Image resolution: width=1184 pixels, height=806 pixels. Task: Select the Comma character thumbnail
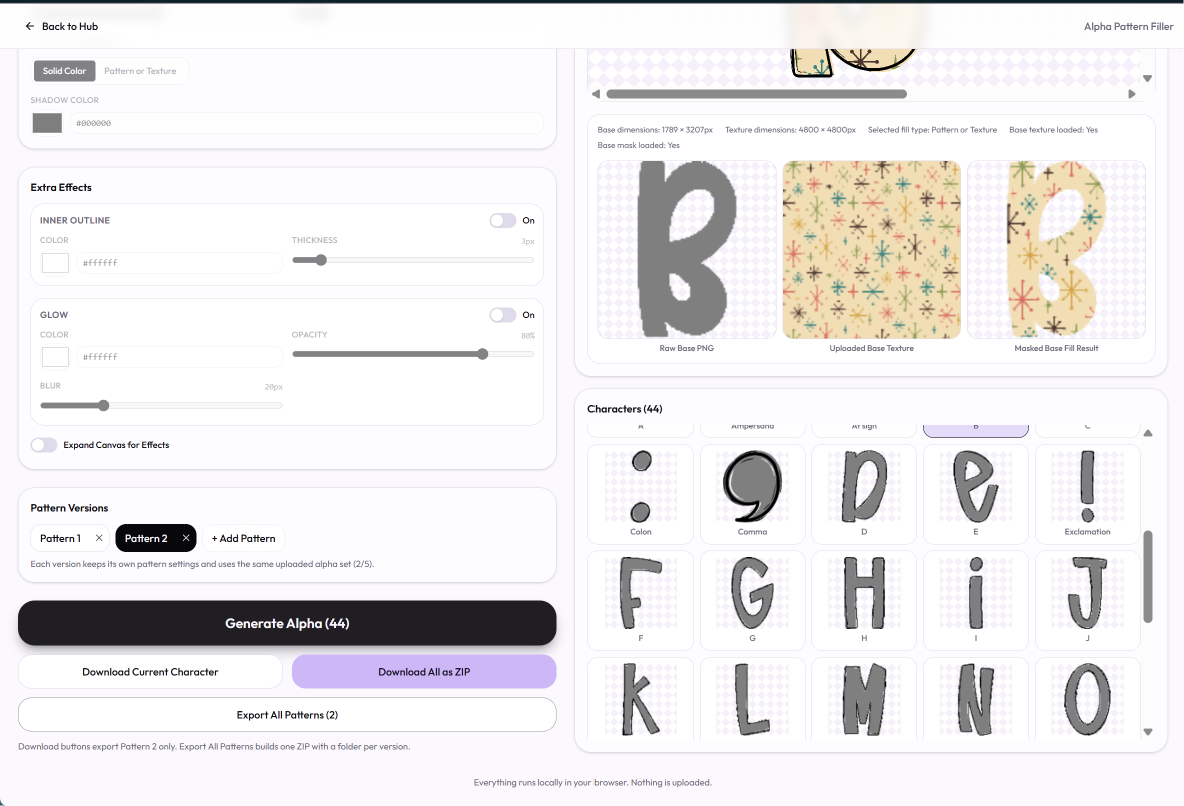coord(752,494)
